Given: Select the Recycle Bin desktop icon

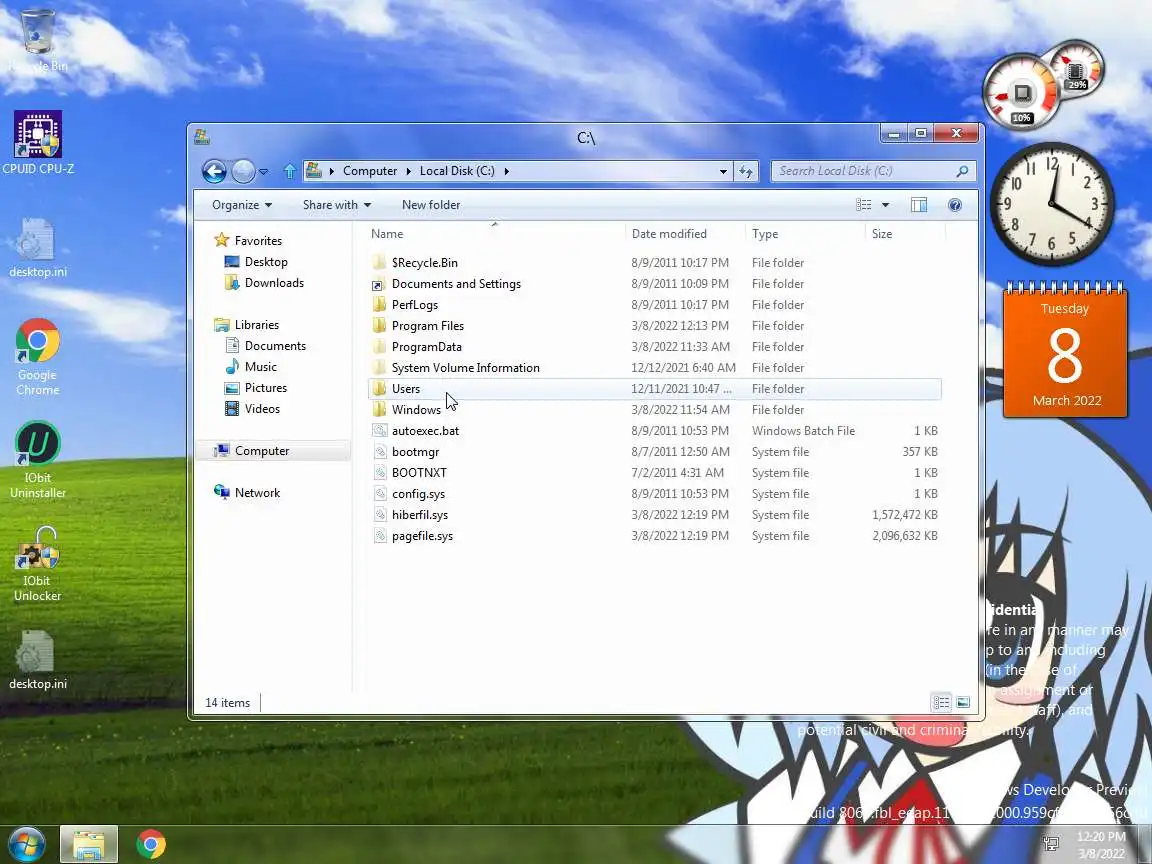Looking at the screenshot, I should [x=37, y=40].
